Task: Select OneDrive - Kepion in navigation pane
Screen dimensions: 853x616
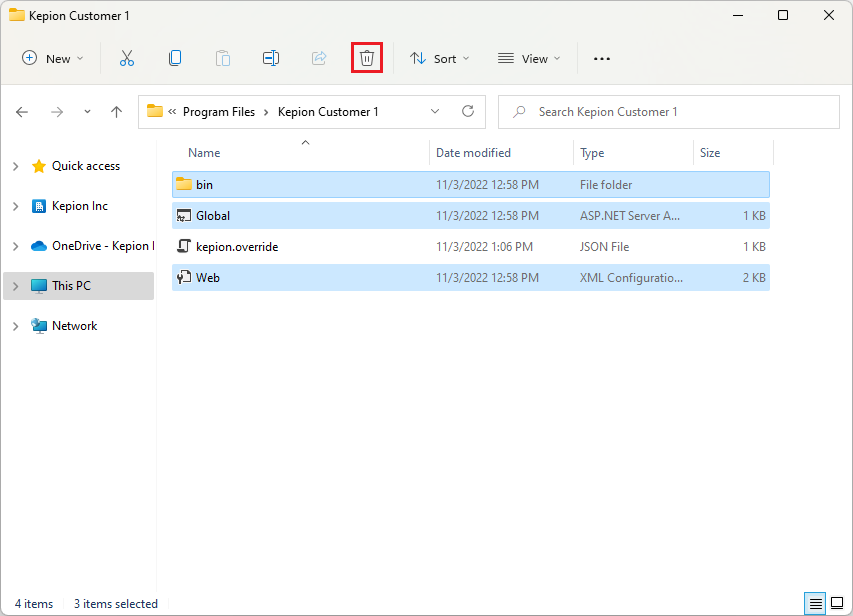Action: [103, 246]
